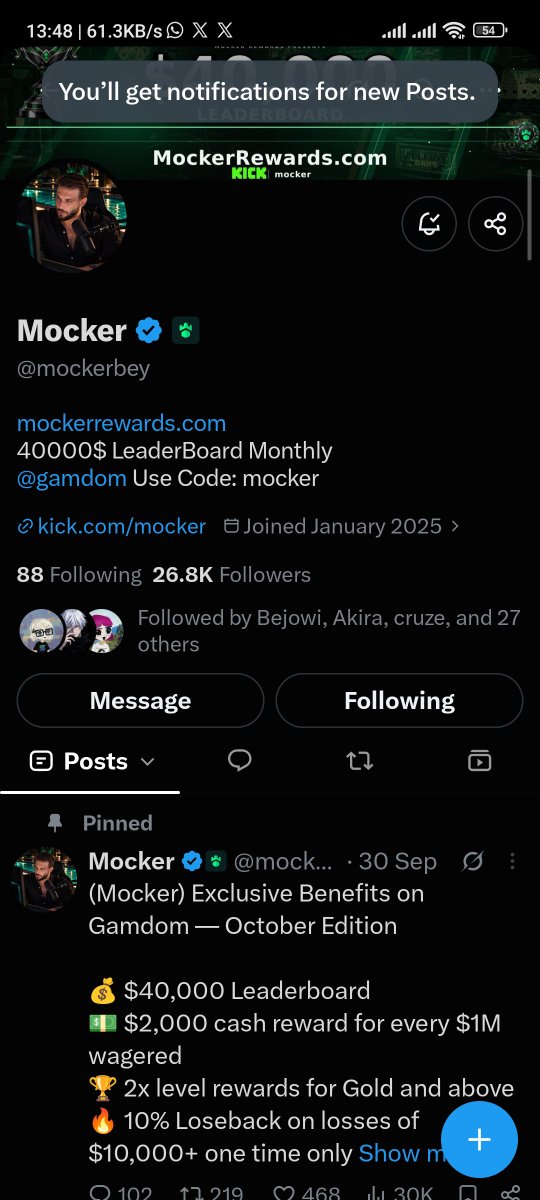
Task: Show more of the pinned post
Action: (402, 1153)
